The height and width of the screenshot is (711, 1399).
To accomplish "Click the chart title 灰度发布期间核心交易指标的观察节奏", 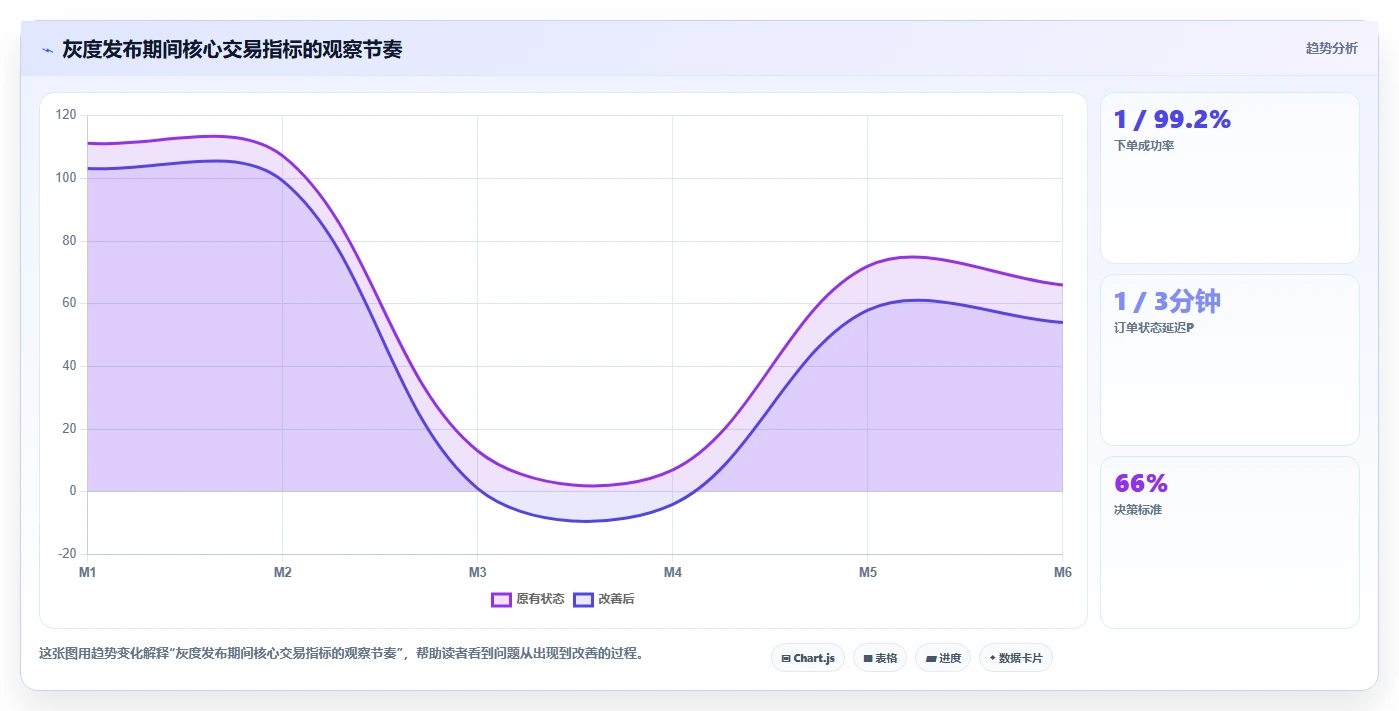I will tap(232, 49).
